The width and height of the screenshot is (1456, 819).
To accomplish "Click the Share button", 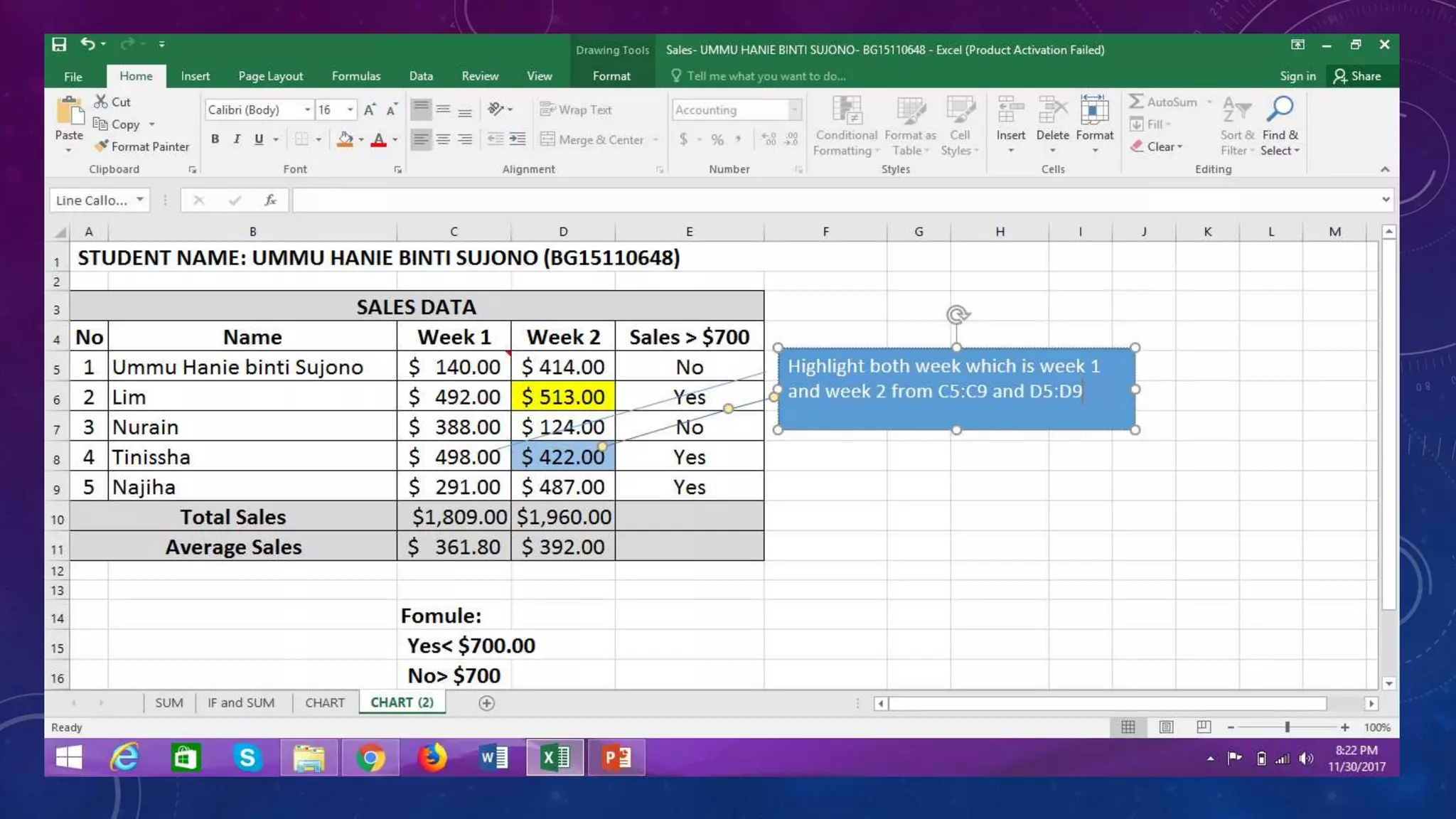I will click(x=1357, y=76).
